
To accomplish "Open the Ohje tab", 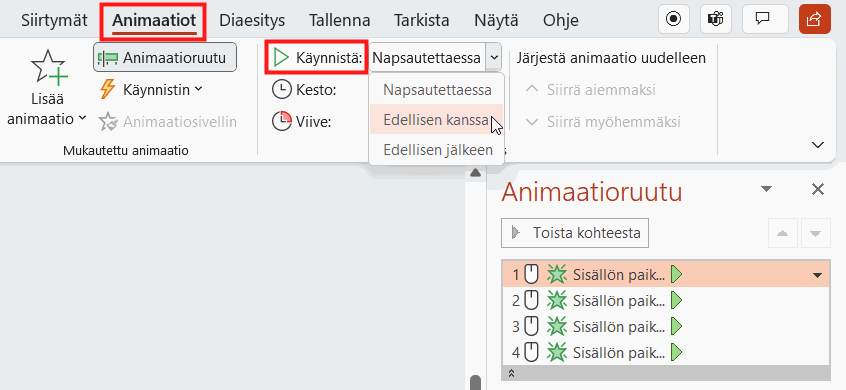I will 561,20.
